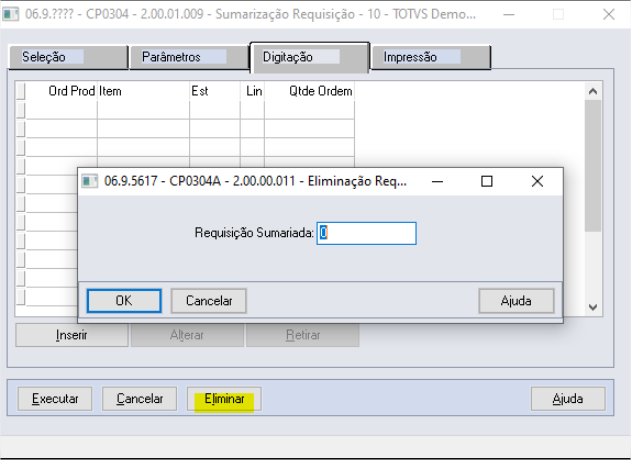Maximize the Eliminação Req dialog

(x=487, y=181)
